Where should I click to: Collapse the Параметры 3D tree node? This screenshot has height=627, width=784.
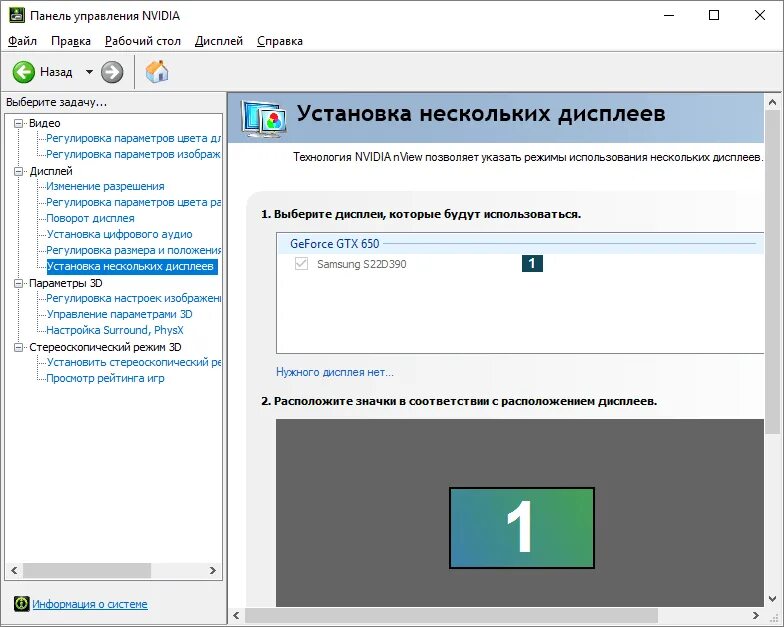pyautogui.click(x=18, y=283)
